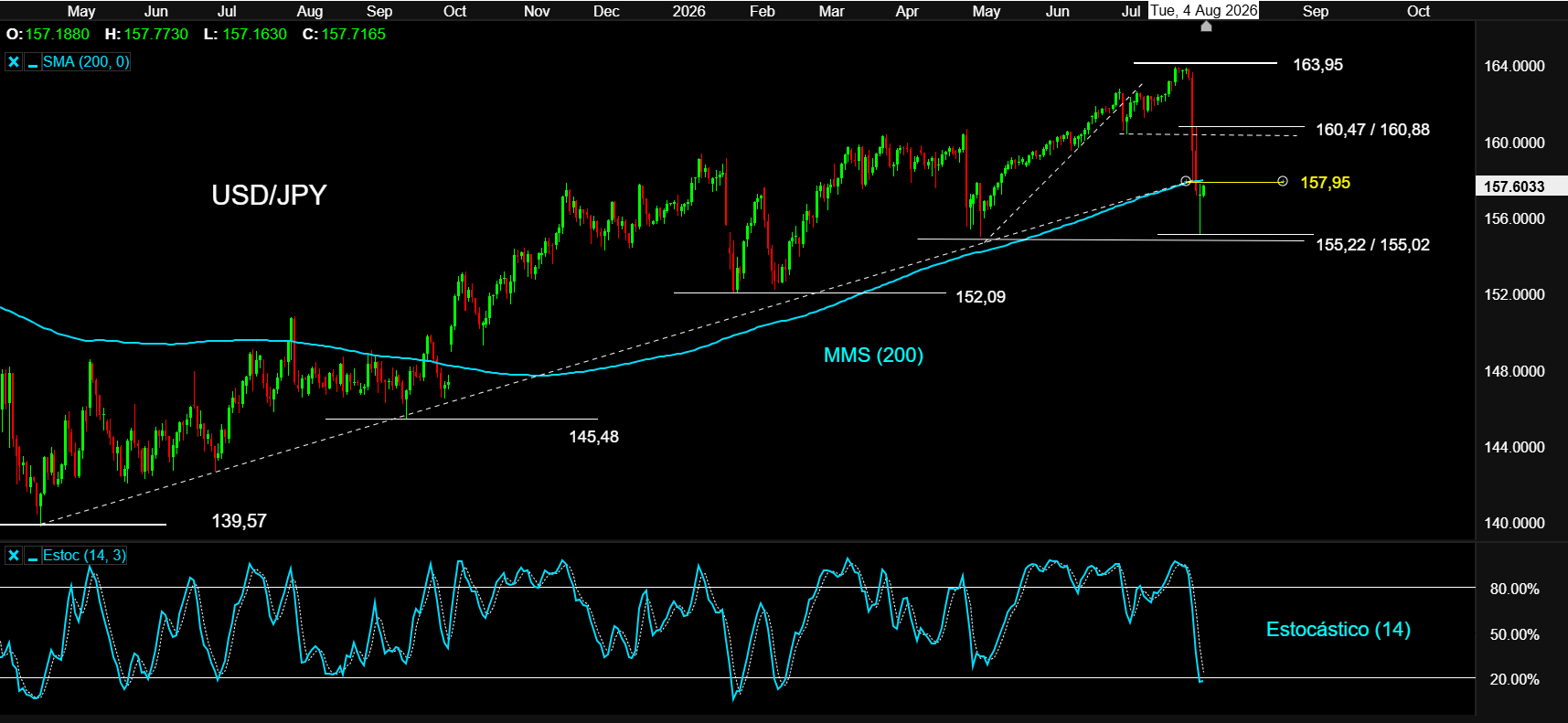The image size is (1568, 723).
Task: Select the date cursor marker arrow
Action: pos(1206,27)
